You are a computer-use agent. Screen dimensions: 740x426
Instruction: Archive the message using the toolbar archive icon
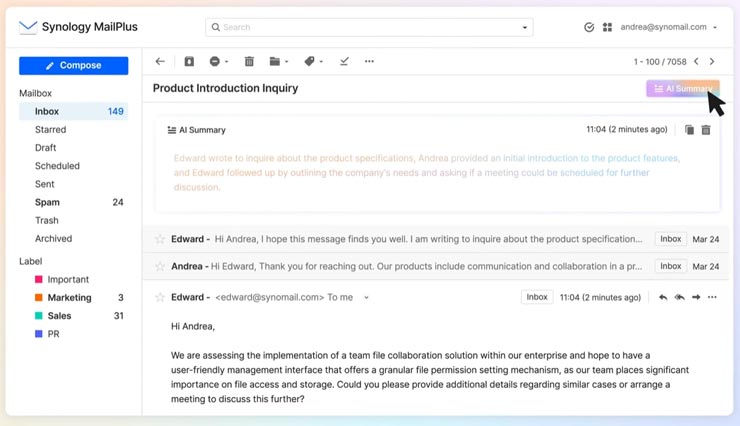pyautogui.click(x=189, y=62)
